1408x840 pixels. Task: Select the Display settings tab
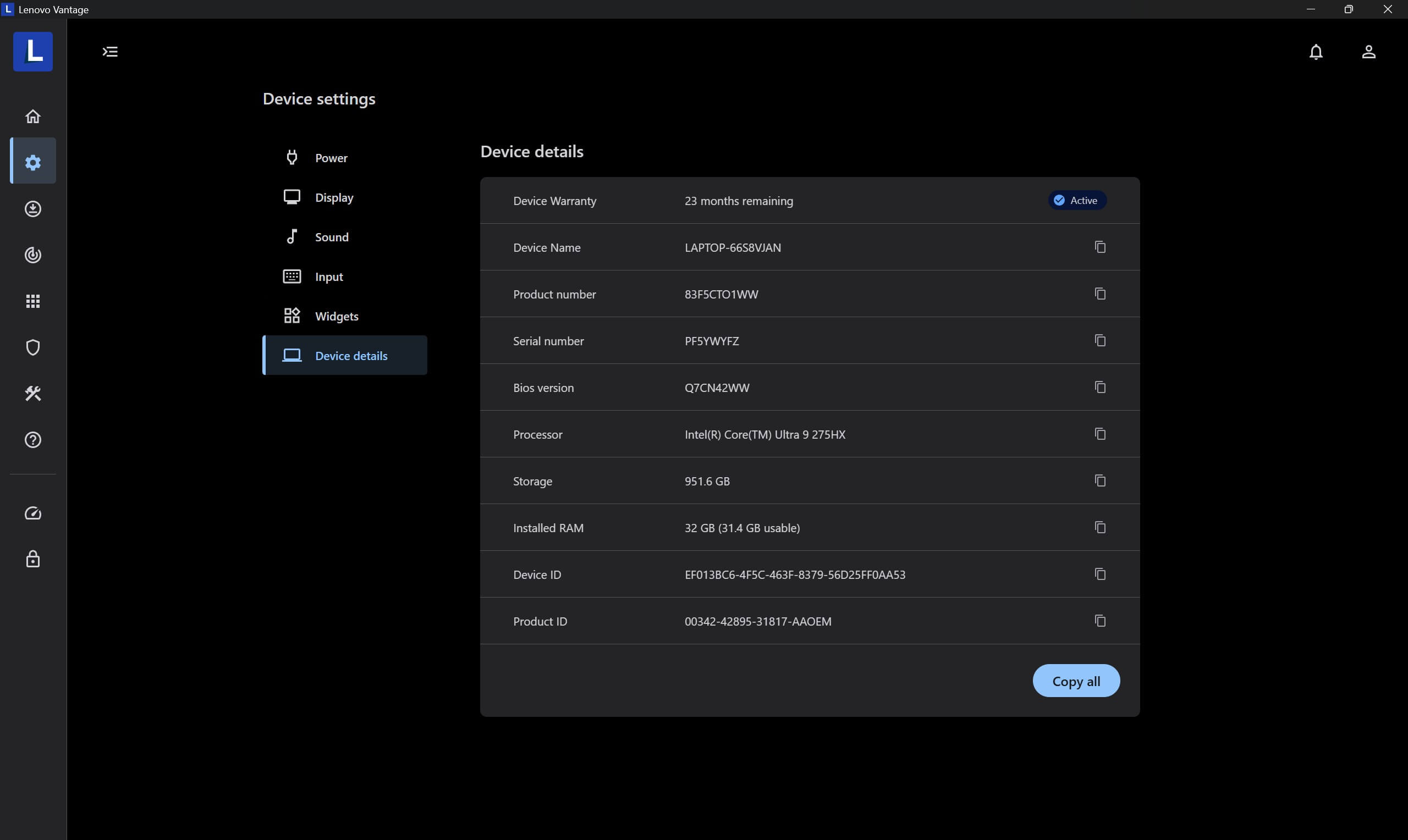point(334,197)
